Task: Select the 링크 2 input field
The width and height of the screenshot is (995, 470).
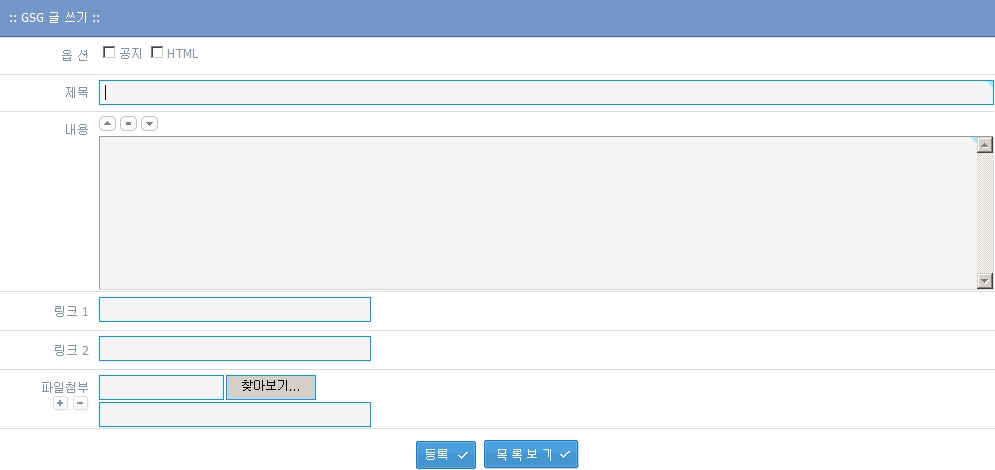Action: (235, 349)
